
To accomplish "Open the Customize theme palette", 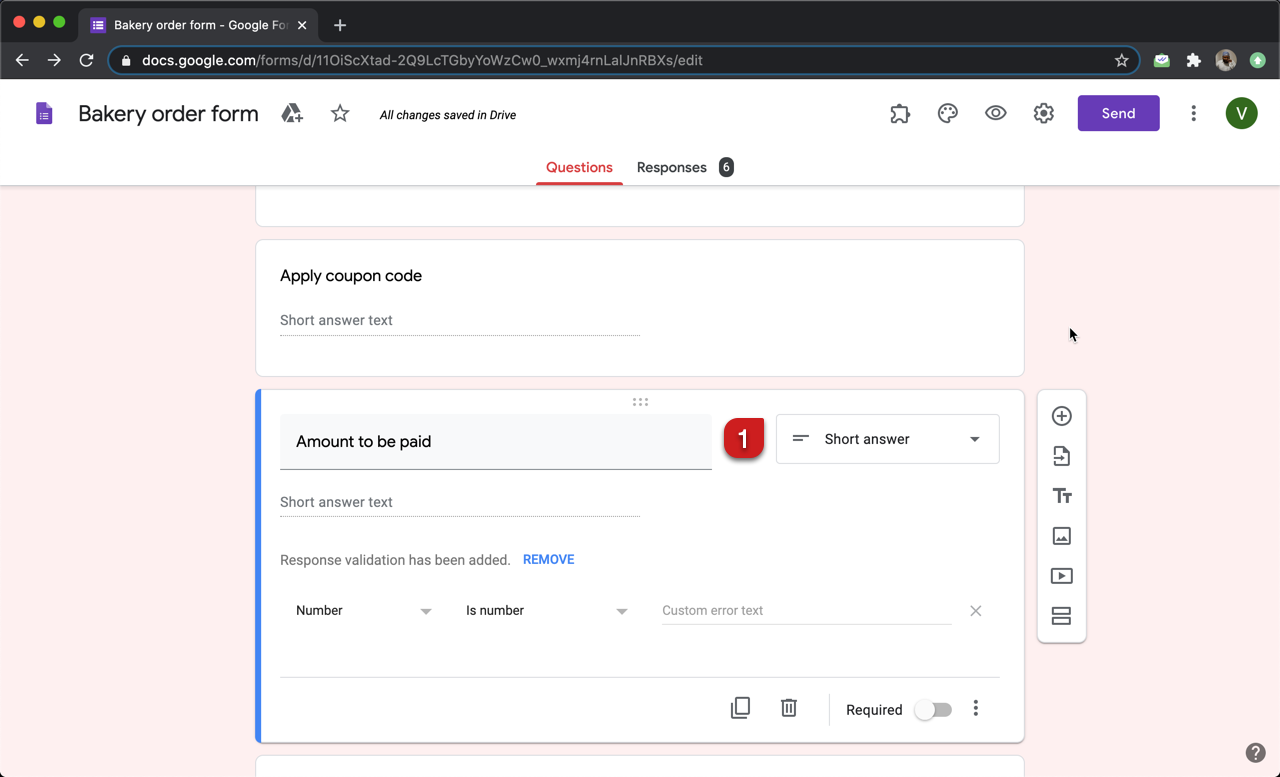I will 947,114.
